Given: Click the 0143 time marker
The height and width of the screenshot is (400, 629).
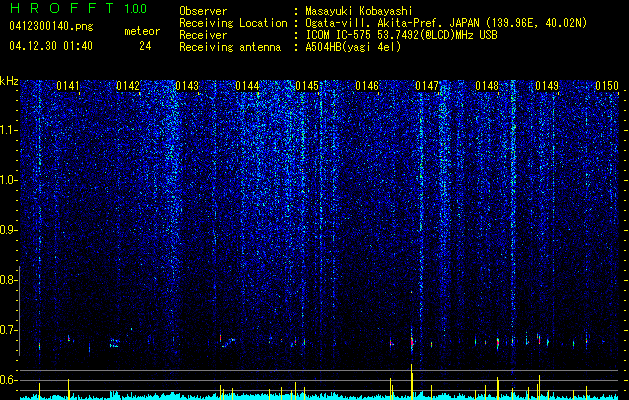Looking at the screenshot, I should (x=187, y=86).
